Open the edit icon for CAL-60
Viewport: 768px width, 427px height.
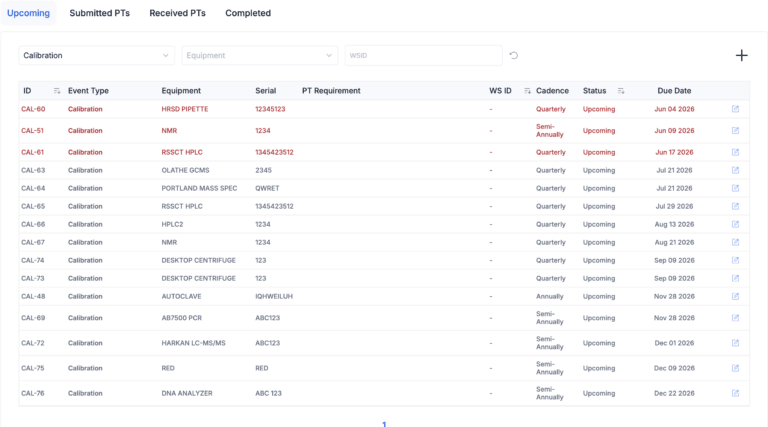pos(735,109)
